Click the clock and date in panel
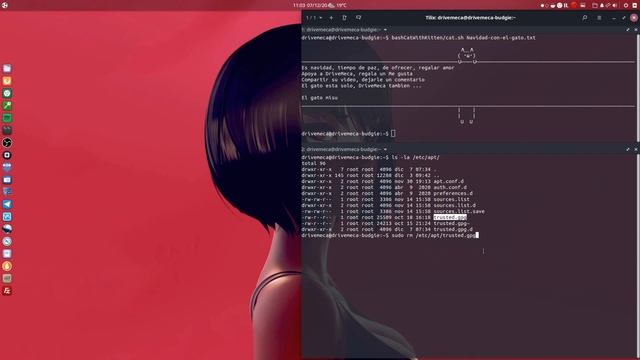Viewport: 640px width, 360px height. click(310, 5)
